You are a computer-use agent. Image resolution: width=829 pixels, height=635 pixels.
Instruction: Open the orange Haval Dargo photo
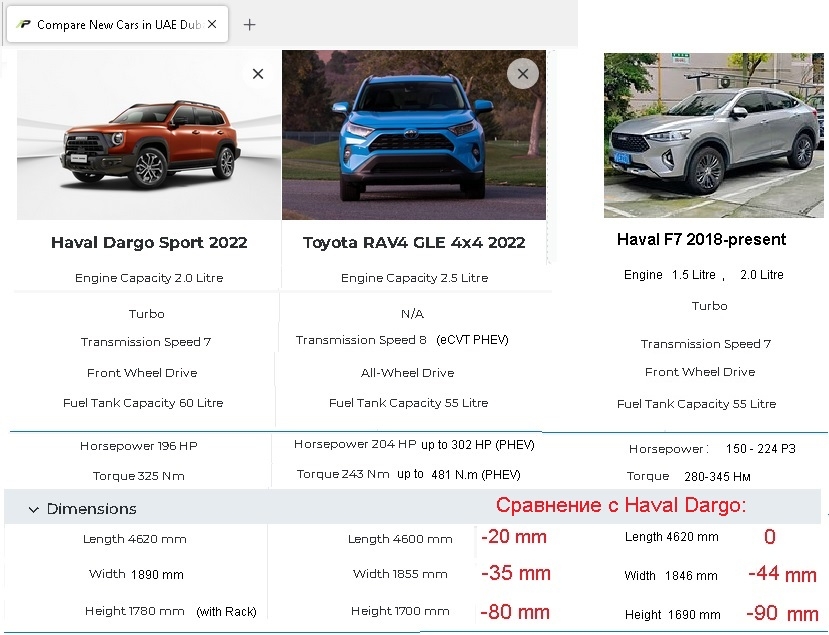[149, 135]
